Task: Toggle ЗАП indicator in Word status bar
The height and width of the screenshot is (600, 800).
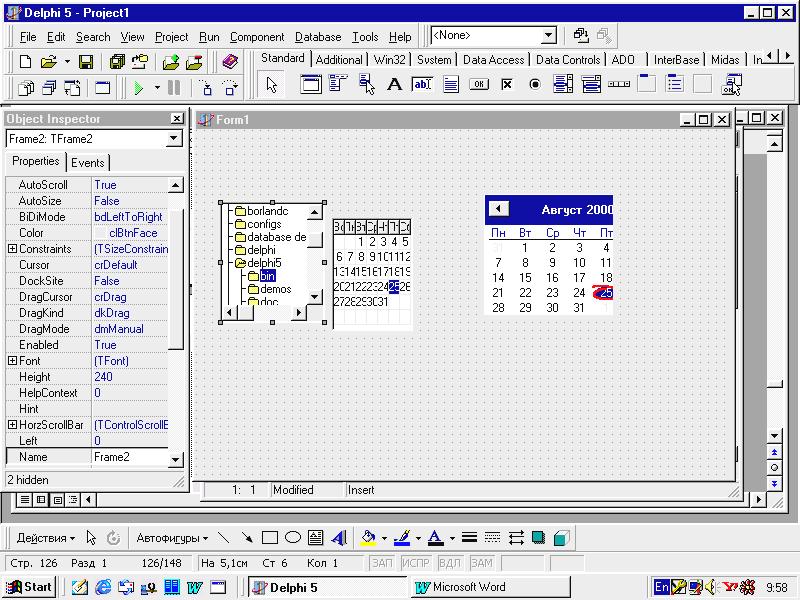Action: click(x=382, y=563)
